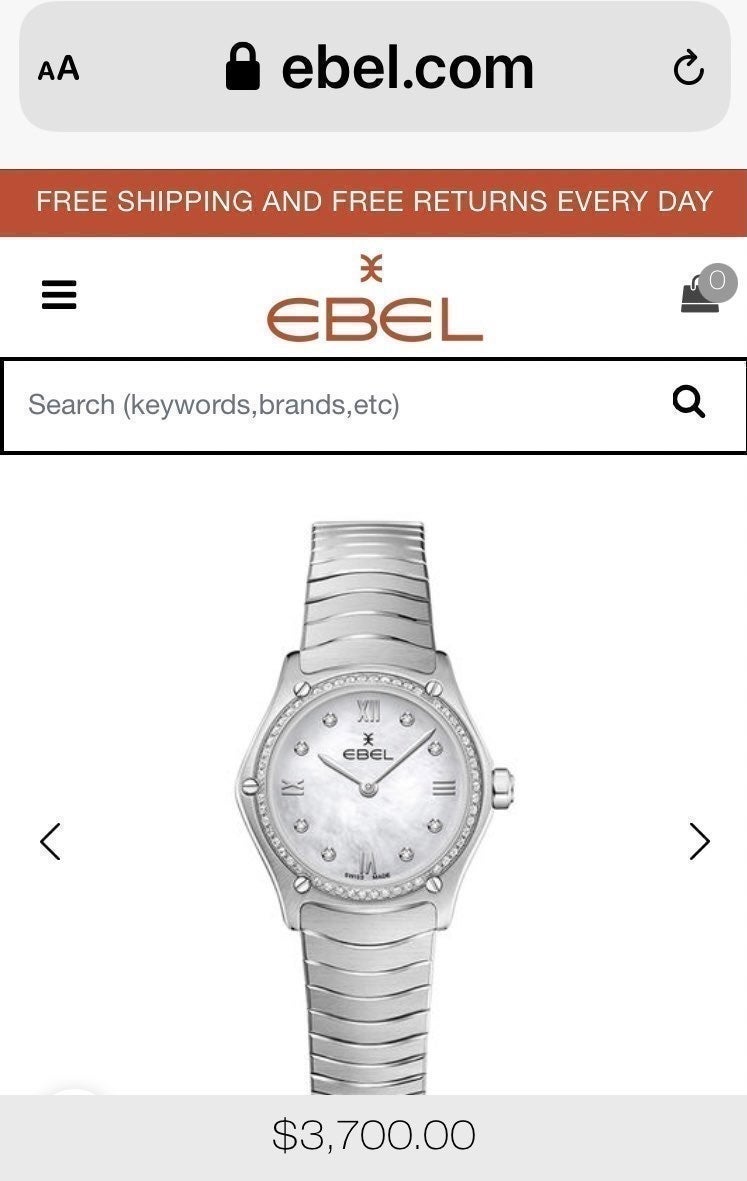The image size is (747, 1181).
Task: Show the next product image
Action: point(700,841)
